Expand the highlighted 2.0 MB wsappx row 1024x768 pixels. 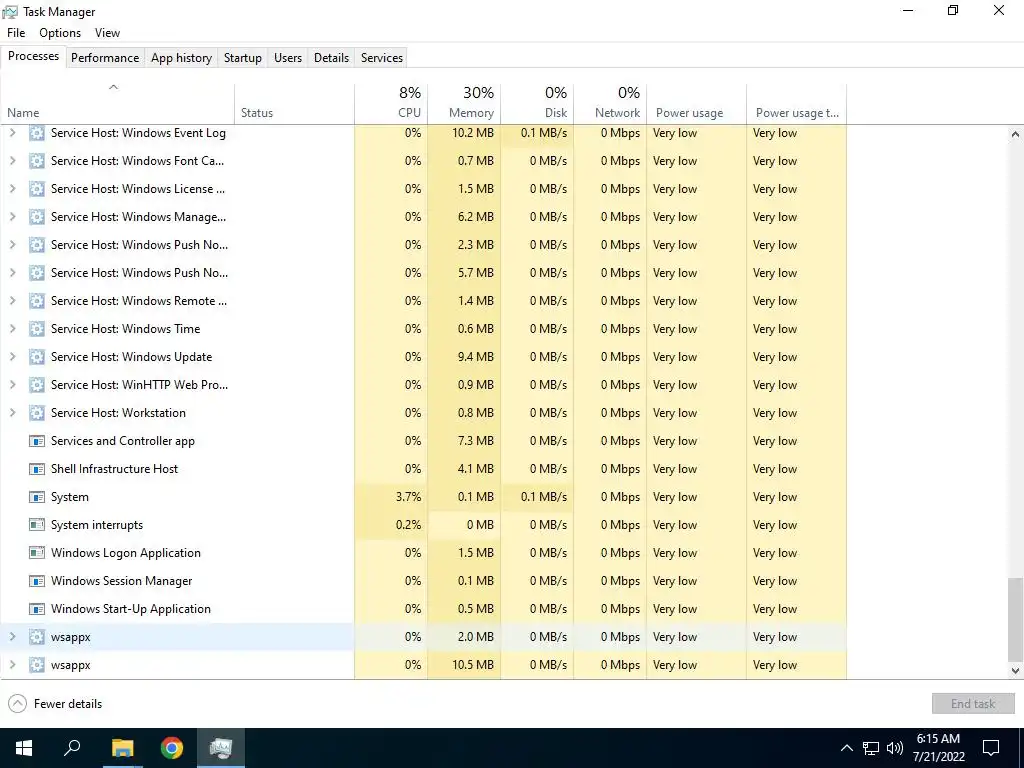(12, 637)
